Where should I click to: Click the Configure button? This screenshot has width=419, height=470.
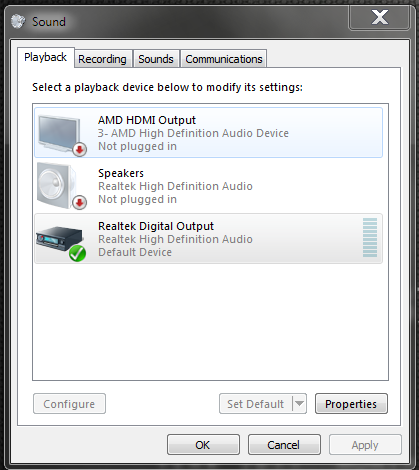[x=69, y=404]
